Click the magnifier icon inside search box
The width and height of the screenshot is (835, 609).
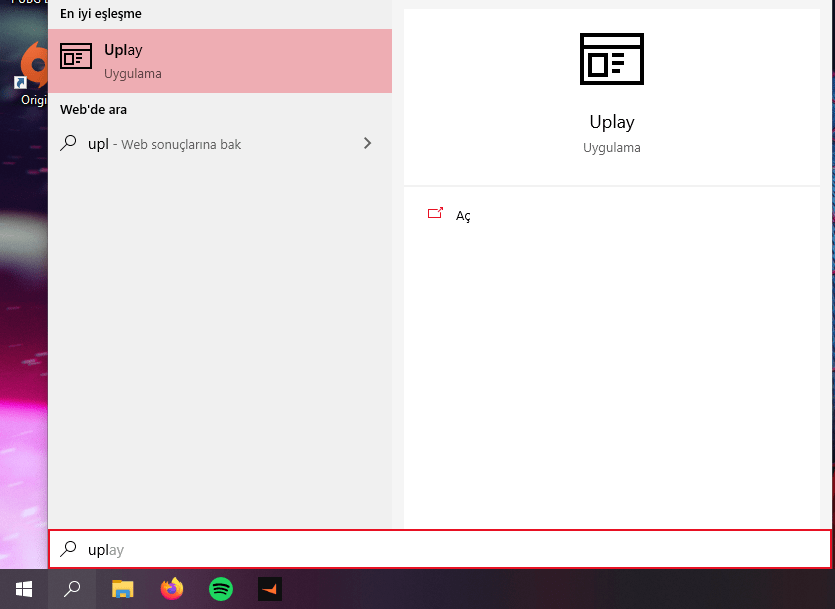coord(68,549)
